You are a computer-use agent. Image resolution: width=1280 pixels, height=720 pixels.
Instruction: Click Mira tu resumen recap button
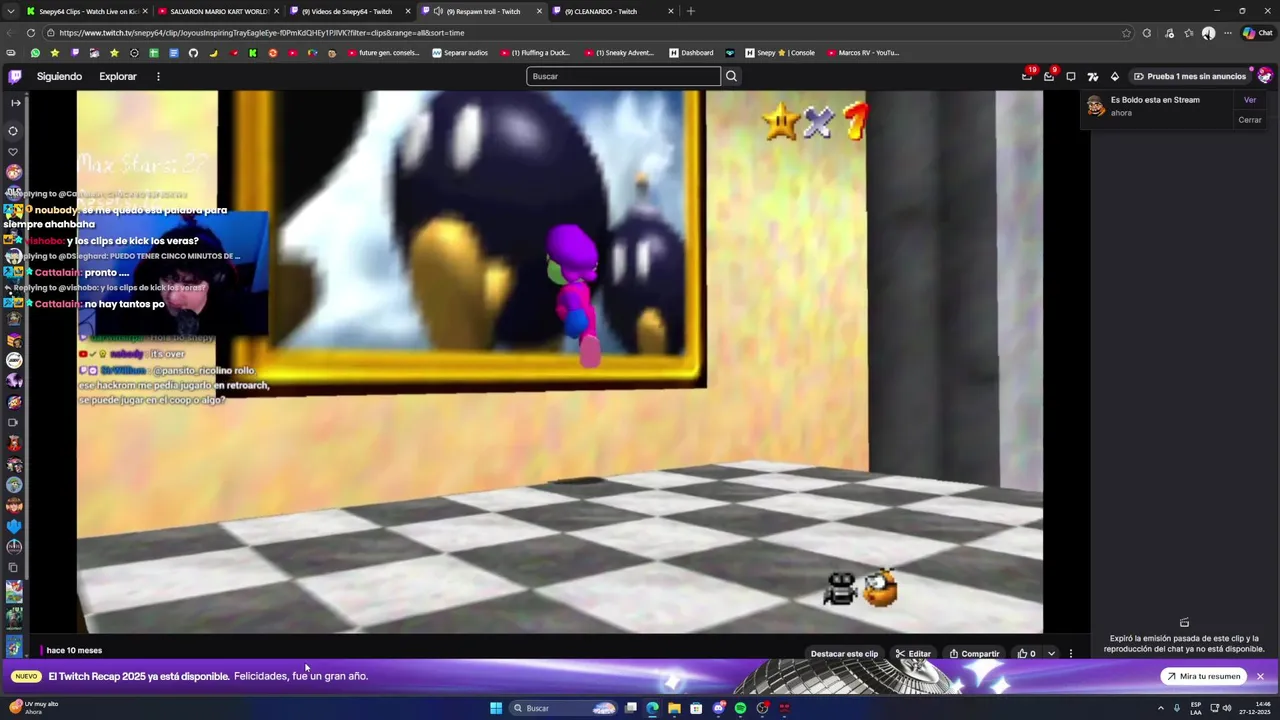[1204, 676]
